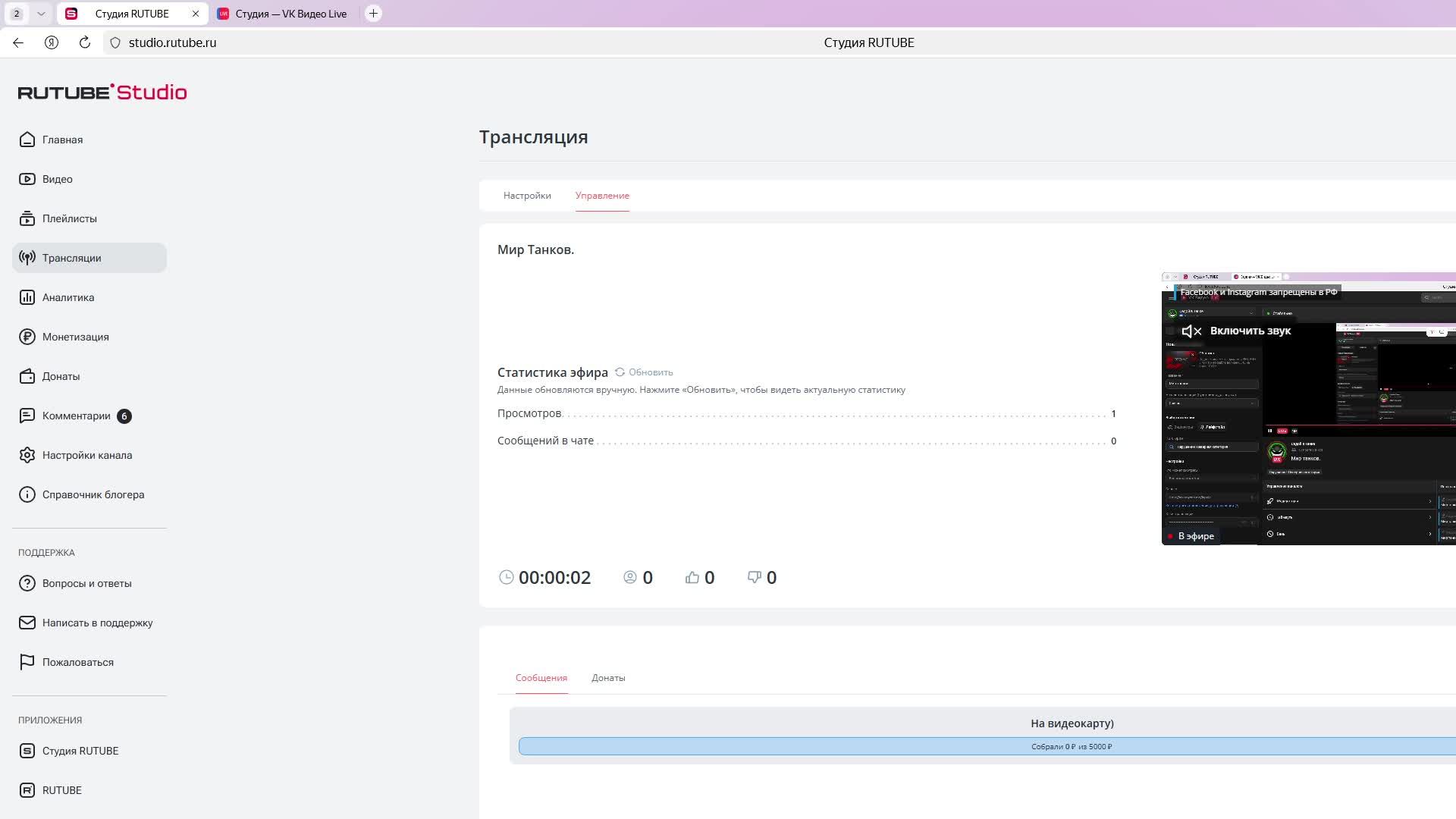Screen dimensions: 1456x819
Task: Switch to VK Видео Live browser tab
Action: 290,14
